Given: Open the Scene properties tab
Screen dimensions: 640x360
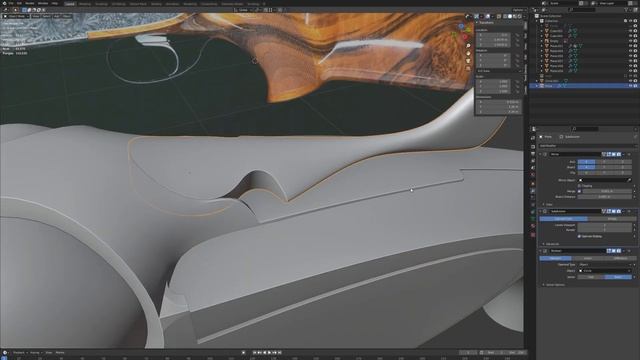Looking at the screenshot, I should [533, 167].
